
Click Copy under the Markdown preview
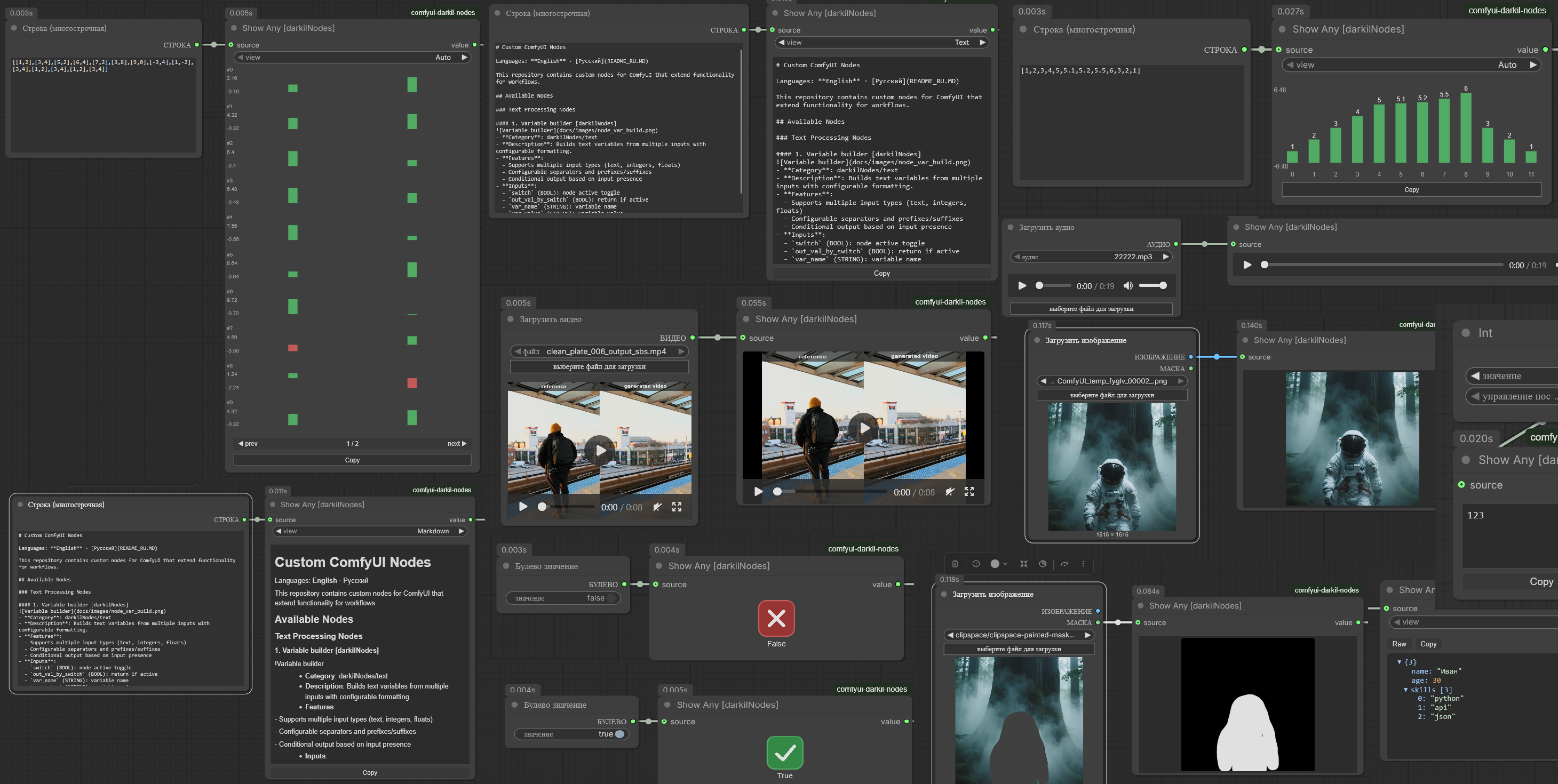370,772
